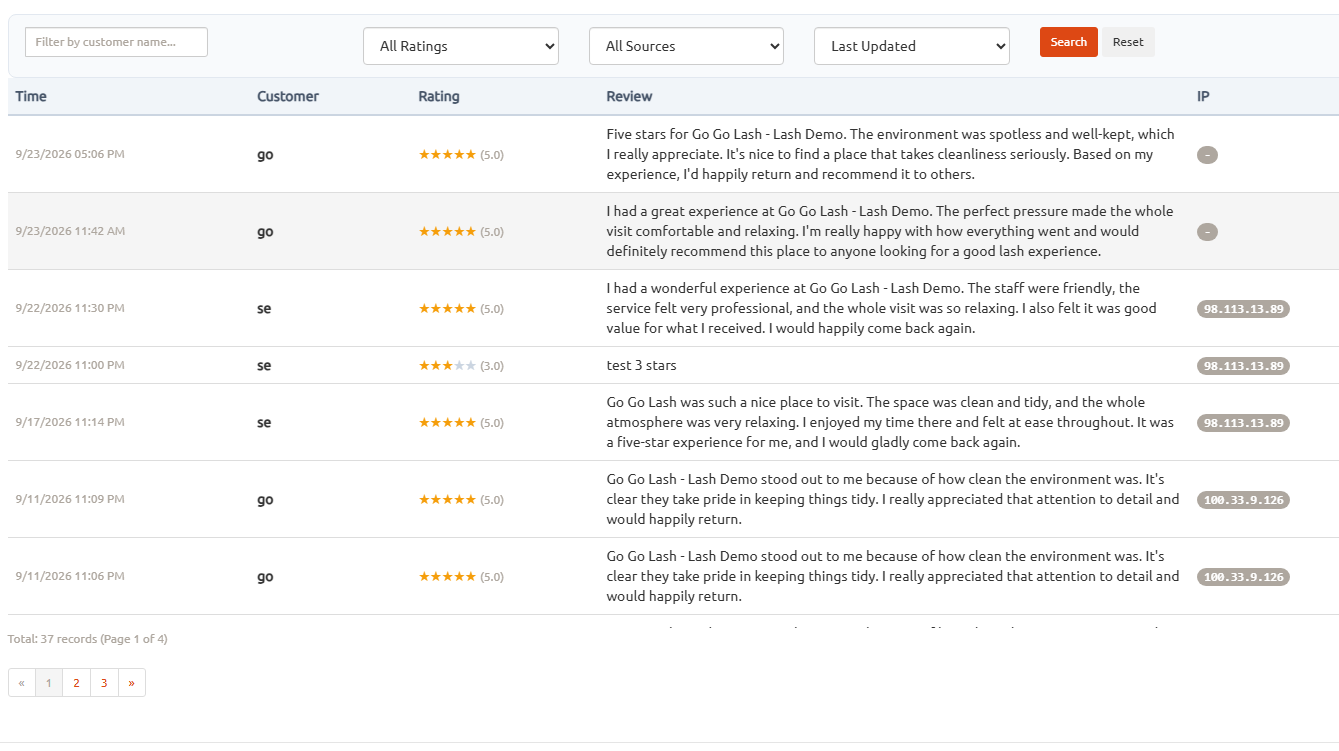Focus the customer name filter field

pyautogui.click(x=116, y=42)
